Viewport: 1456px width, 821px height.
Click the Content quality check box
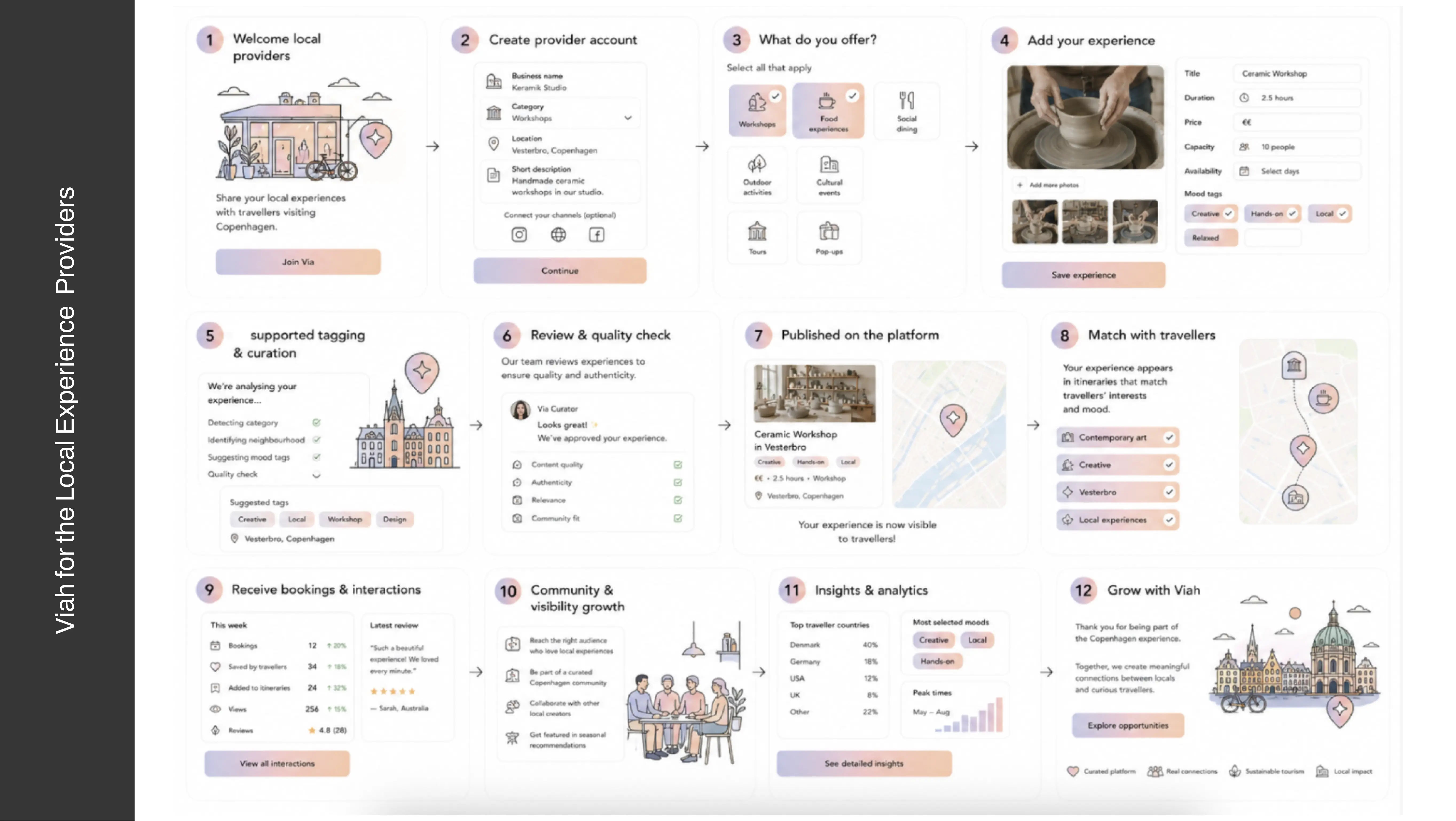click(x=678, y=465)
